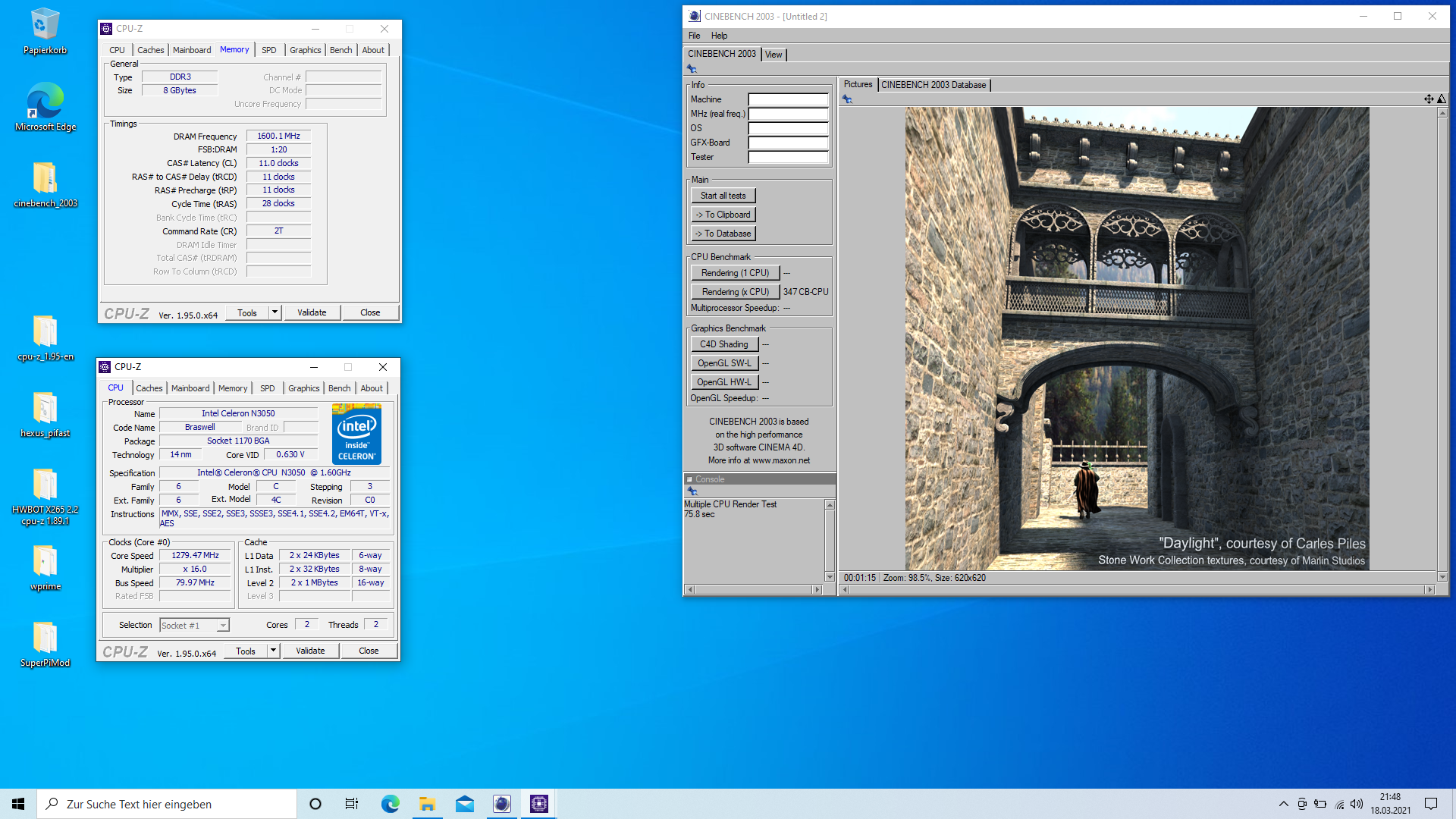The height and width of the screenshot is (819, 1456).
Task: Open Tools dropdown arrow in Memory CPU-Z window
Action: click(x=275, y=312)
